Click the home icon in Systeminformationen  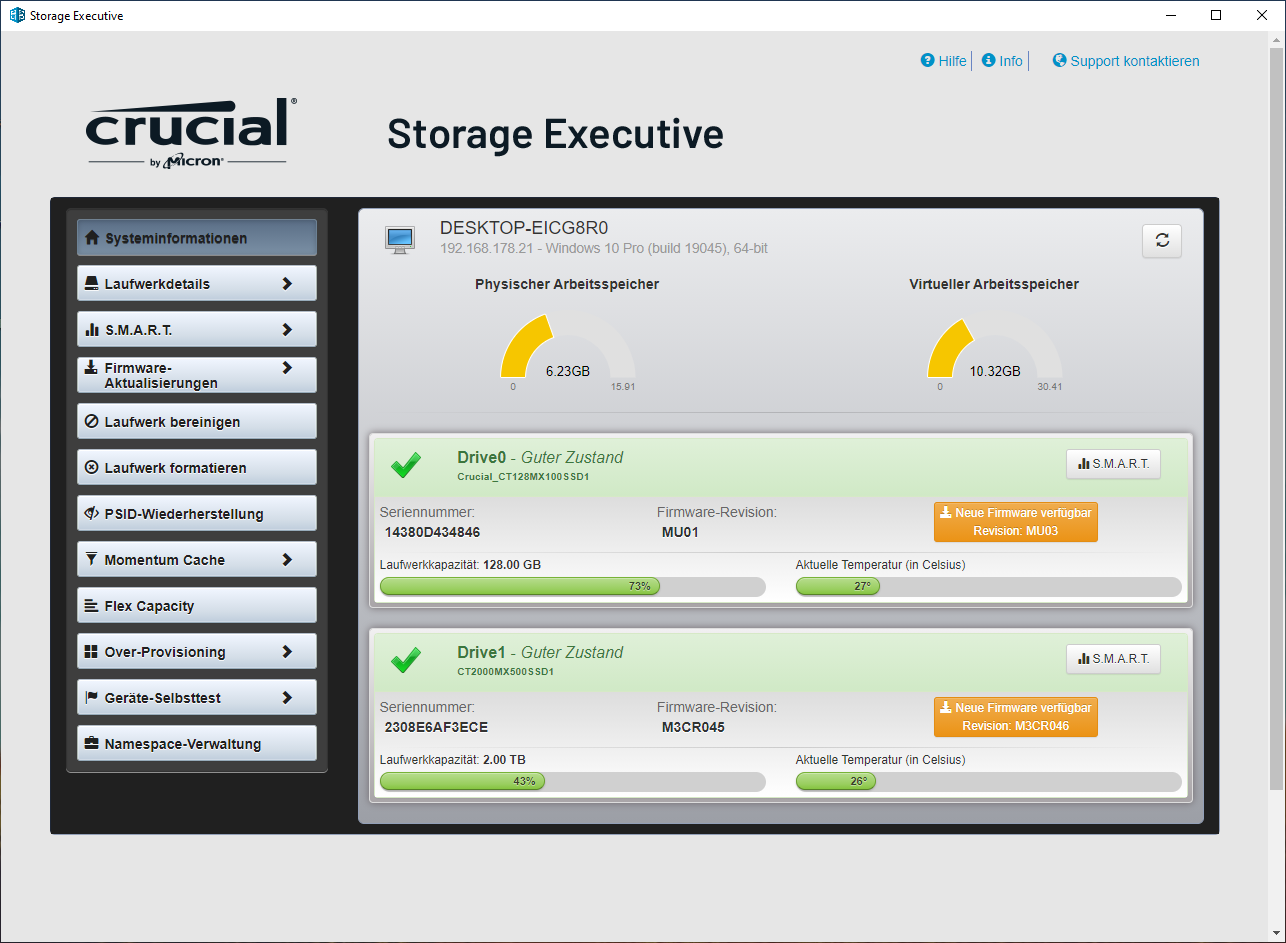click(x=92, y=238)
